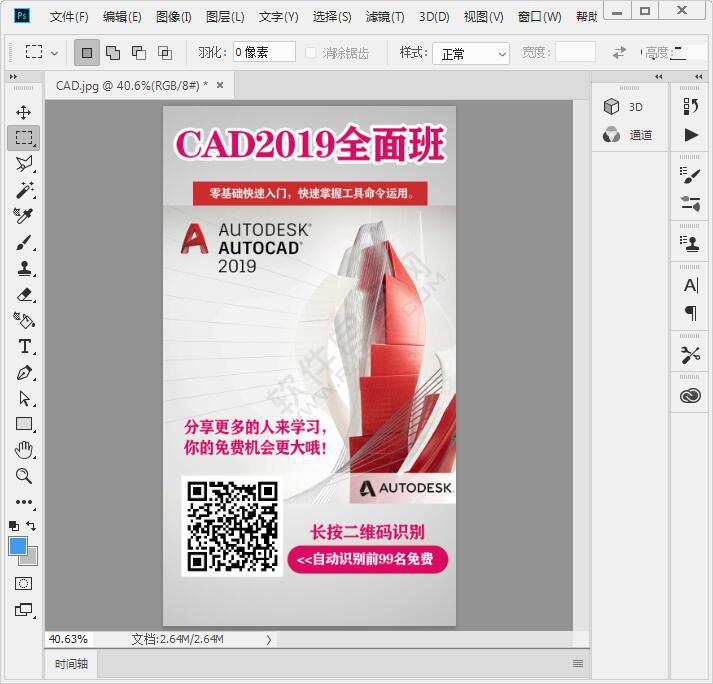The width and height of the screenshot is (713, 684).
Task: Open the Image (图像) menu
Action: click(x=173, y=17)
